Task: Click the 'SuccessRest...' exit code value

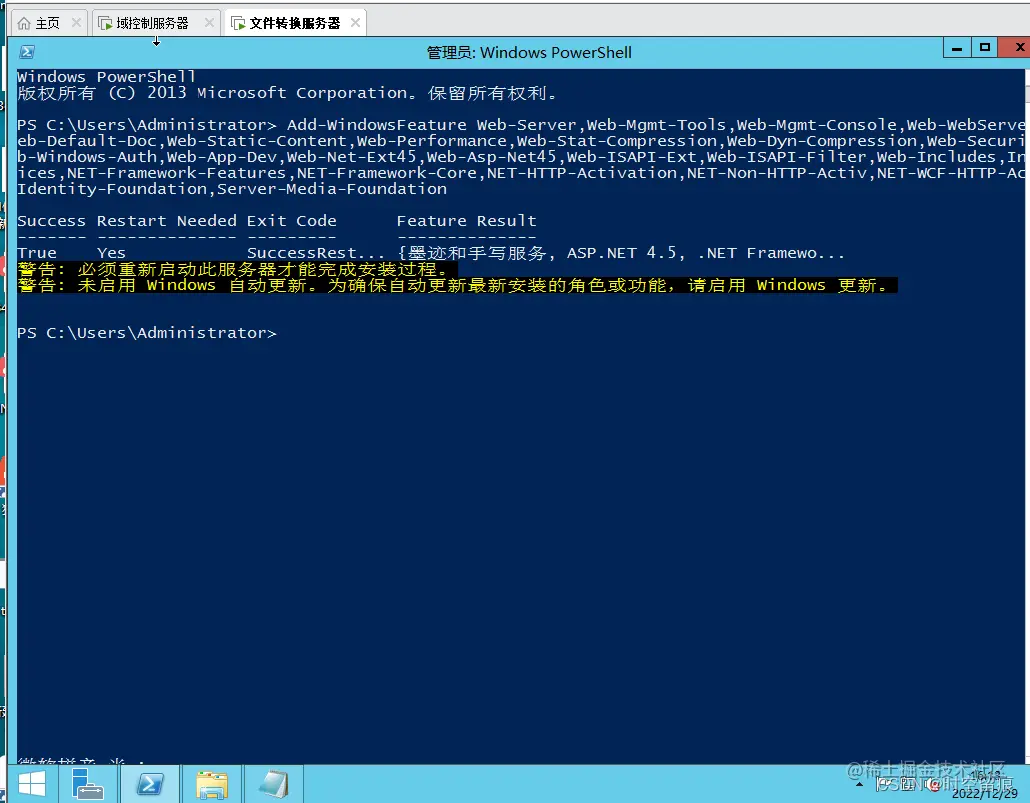Action: point(316,253)
